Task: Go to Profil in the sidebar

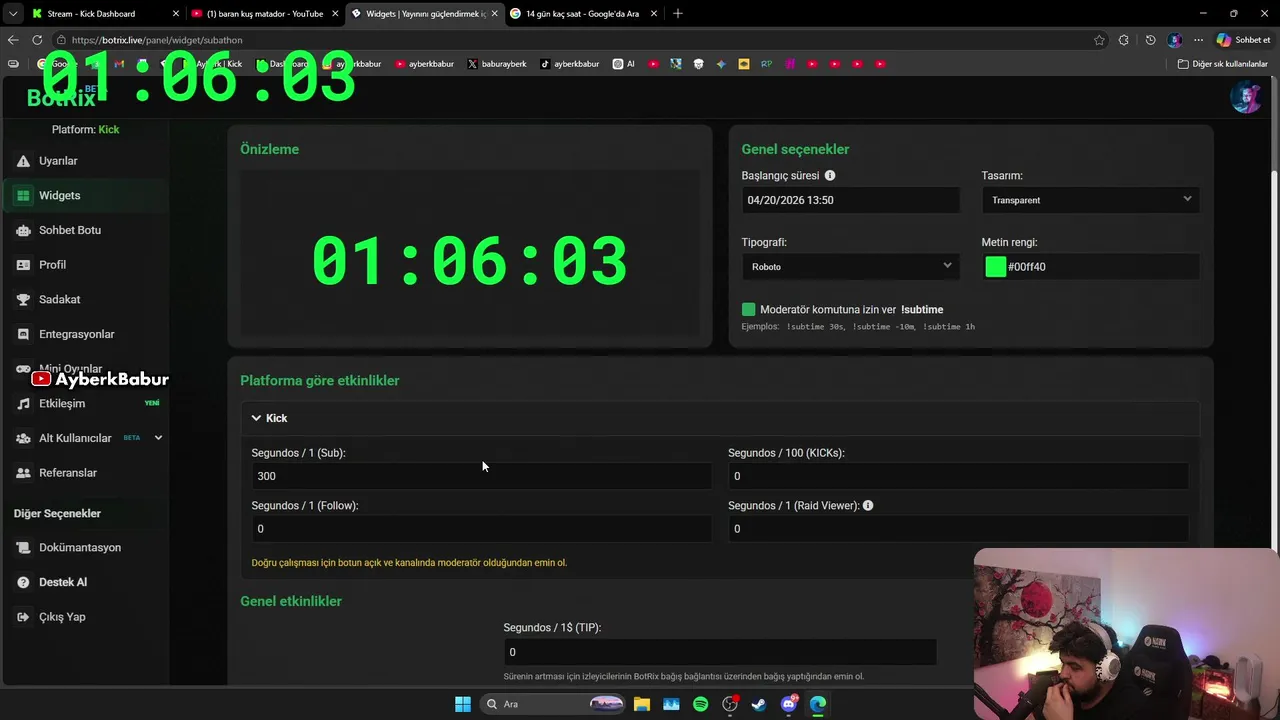Action: [84, 265]
